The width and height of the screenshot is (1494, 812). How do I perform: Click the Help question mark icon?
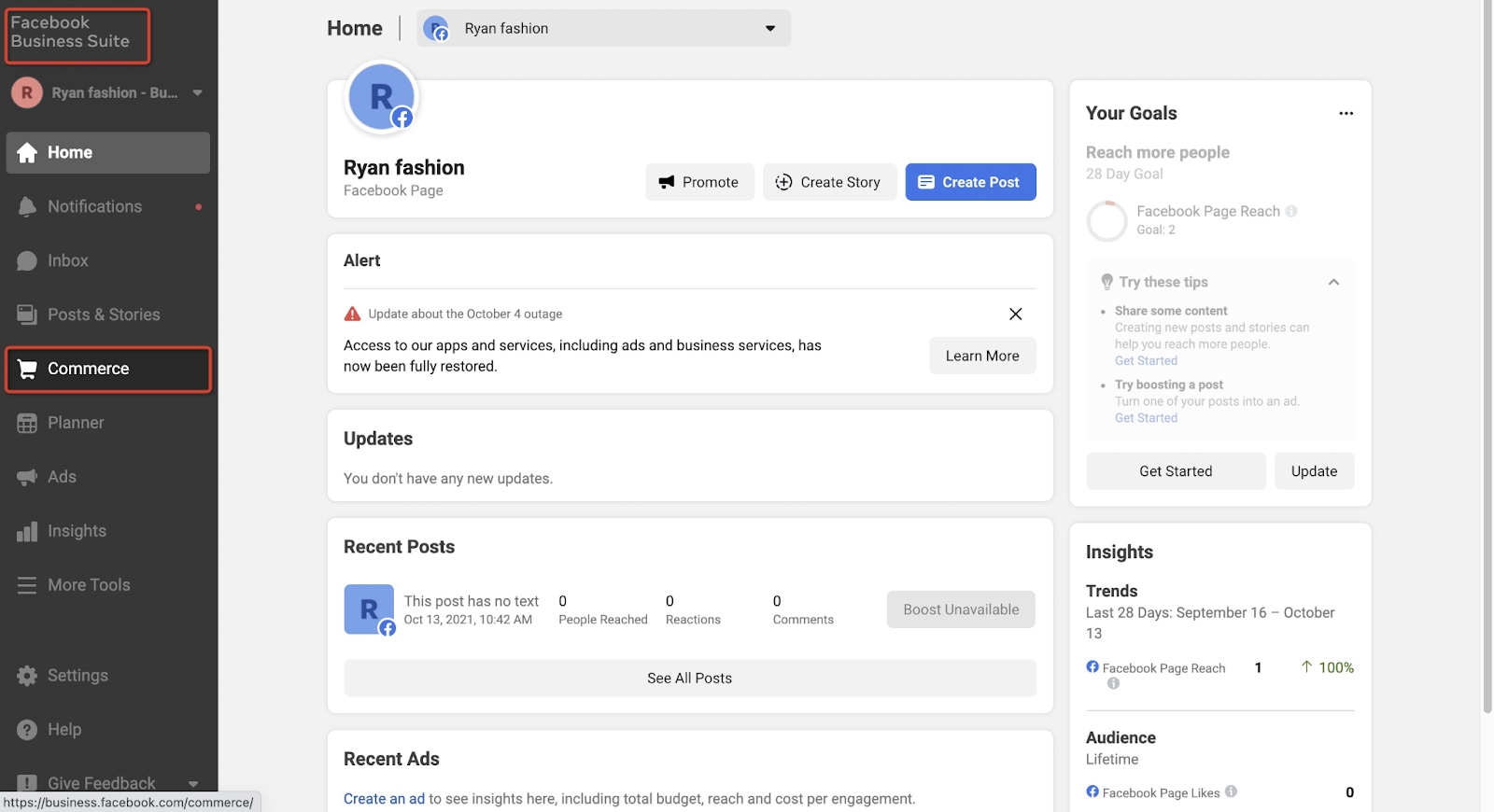pyautogui.click(x=27, y=730)
